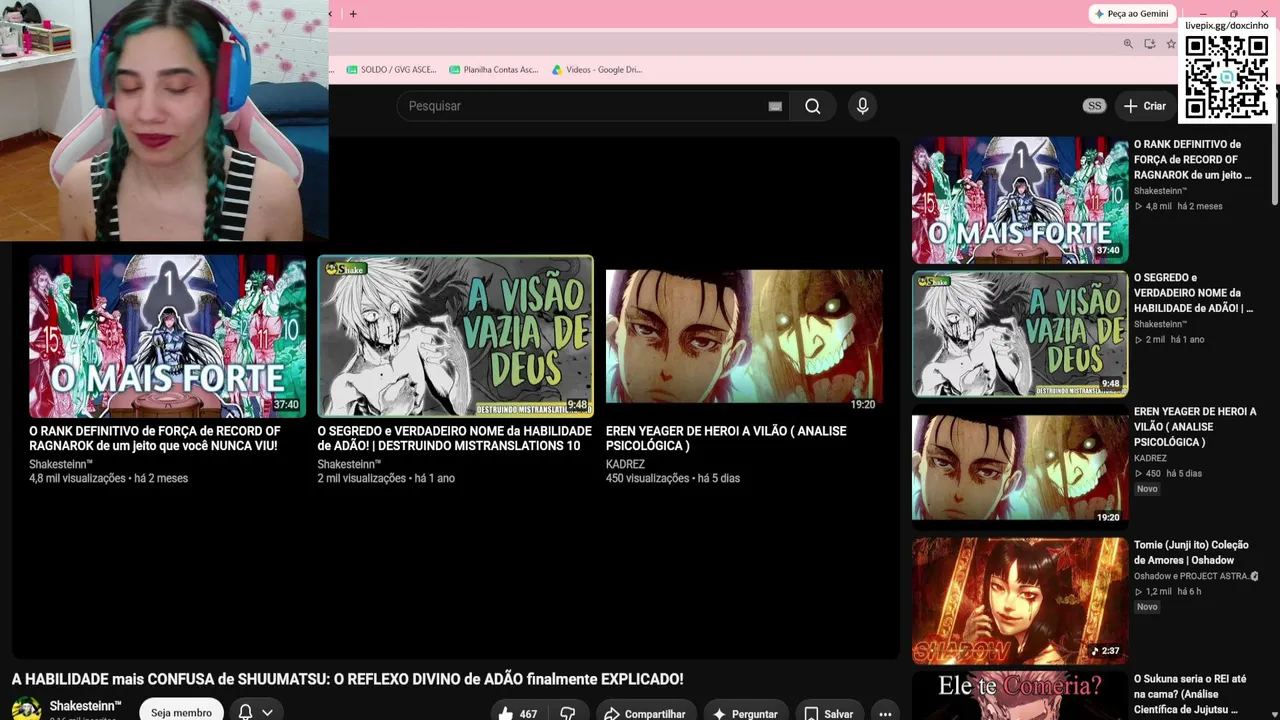Click end-screen title O RANK DEFINITIVO de FORÇA
The image size is (1280, 720).
pos(155,438)
